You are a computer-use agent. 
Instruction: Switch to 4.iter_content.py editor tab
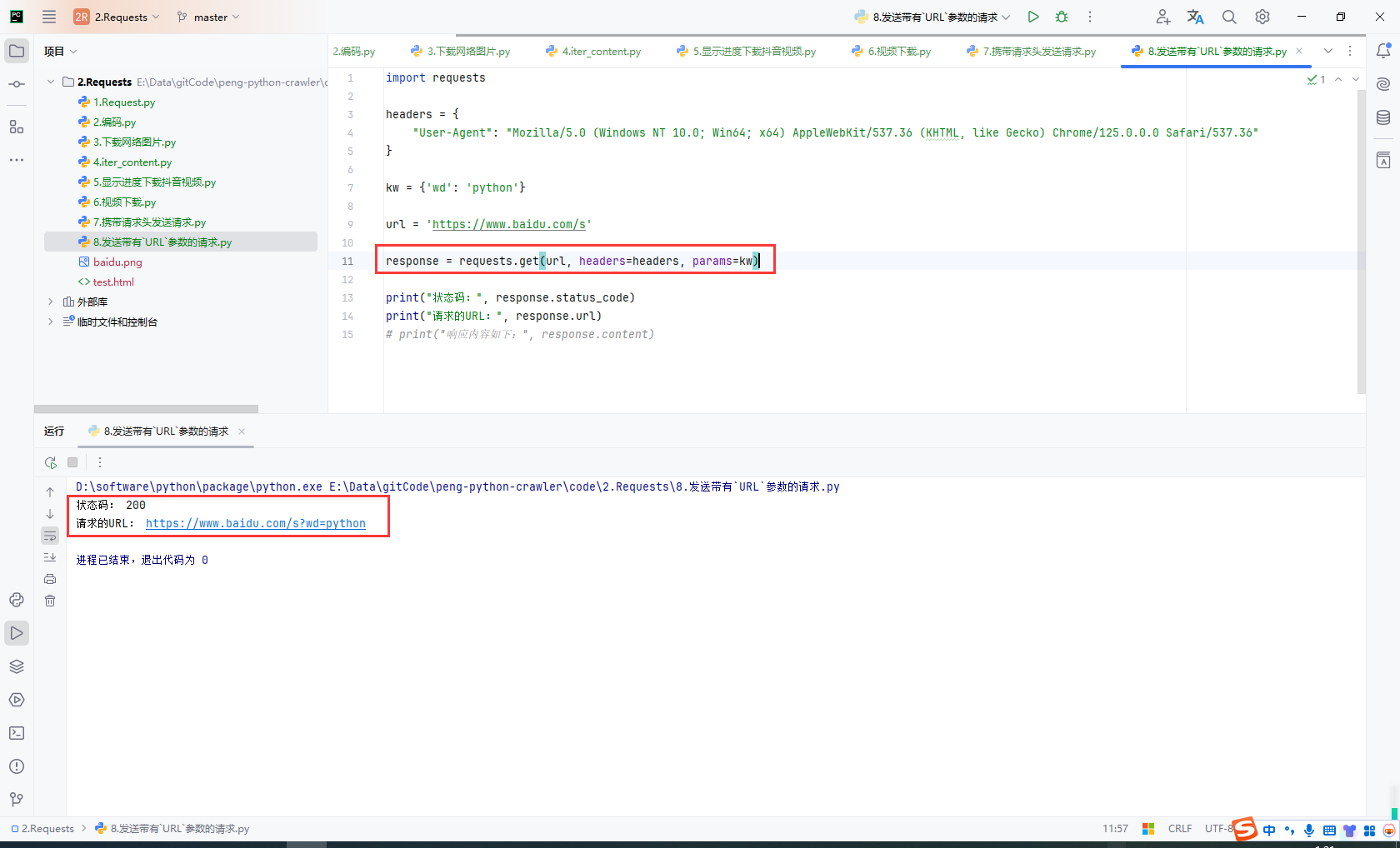pyautogui.click(x=593, y=51)
